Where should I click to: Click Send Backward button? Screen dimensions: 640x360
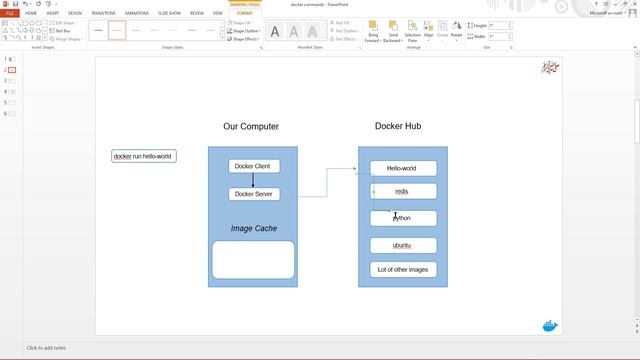click(393, 31)
